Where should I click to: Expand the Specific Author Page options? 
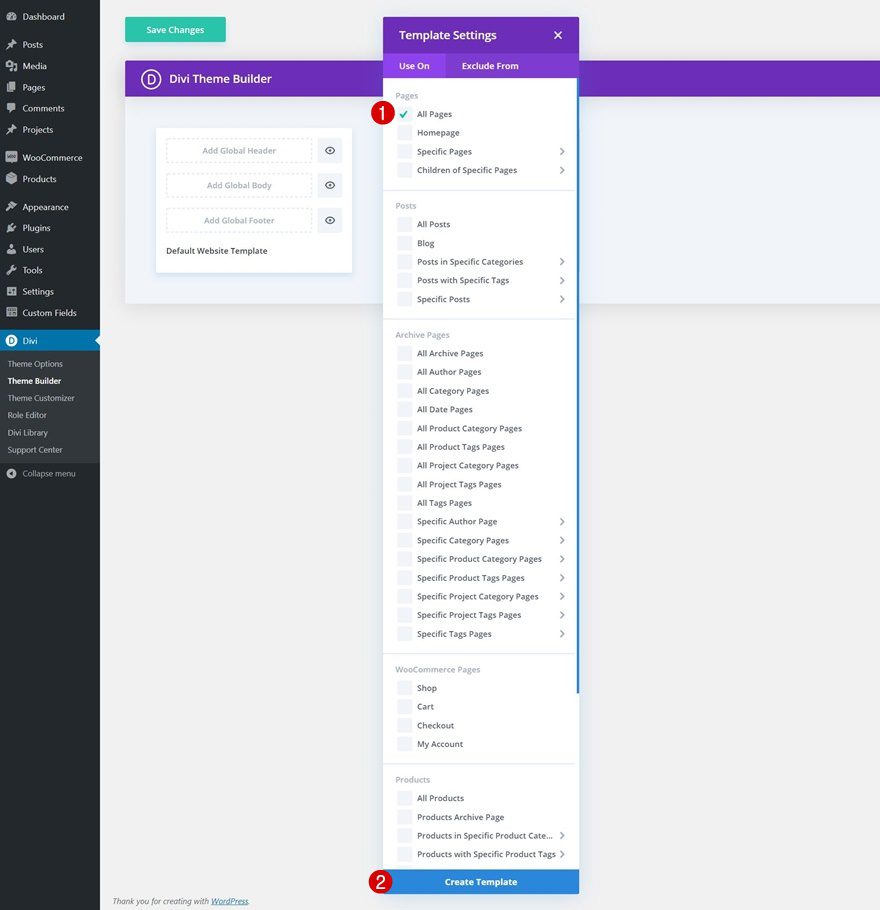click(562, 521)
